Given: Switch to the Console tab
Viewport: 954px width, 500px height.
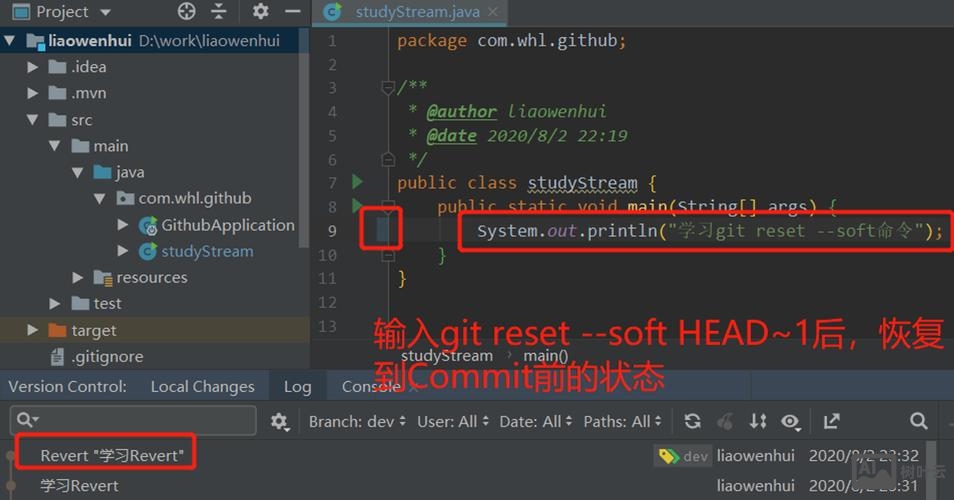Looking at the screenshot, I should click(371, 387).
